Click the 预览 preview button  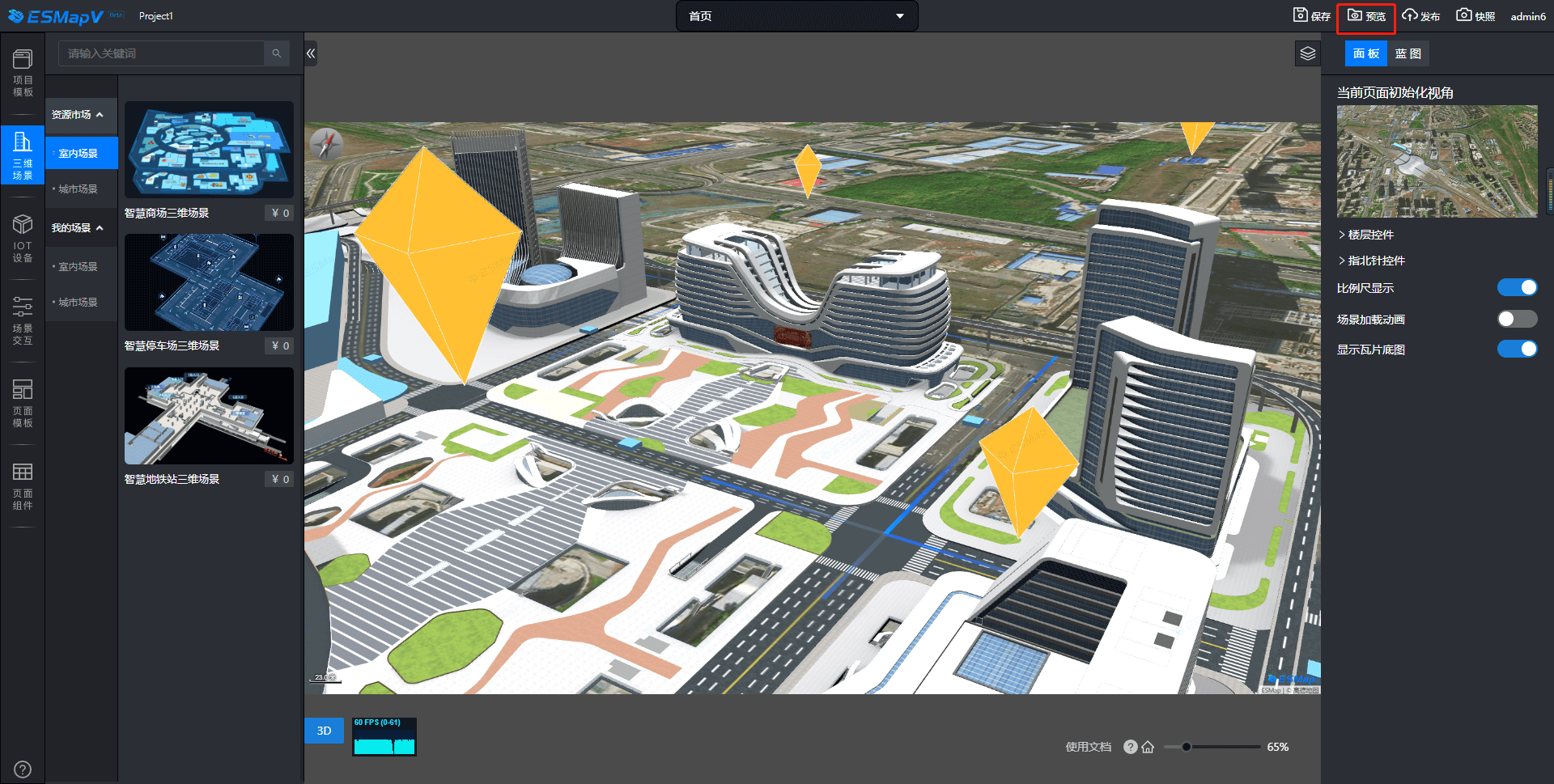pyautogui.click(x=1366, y=16)
